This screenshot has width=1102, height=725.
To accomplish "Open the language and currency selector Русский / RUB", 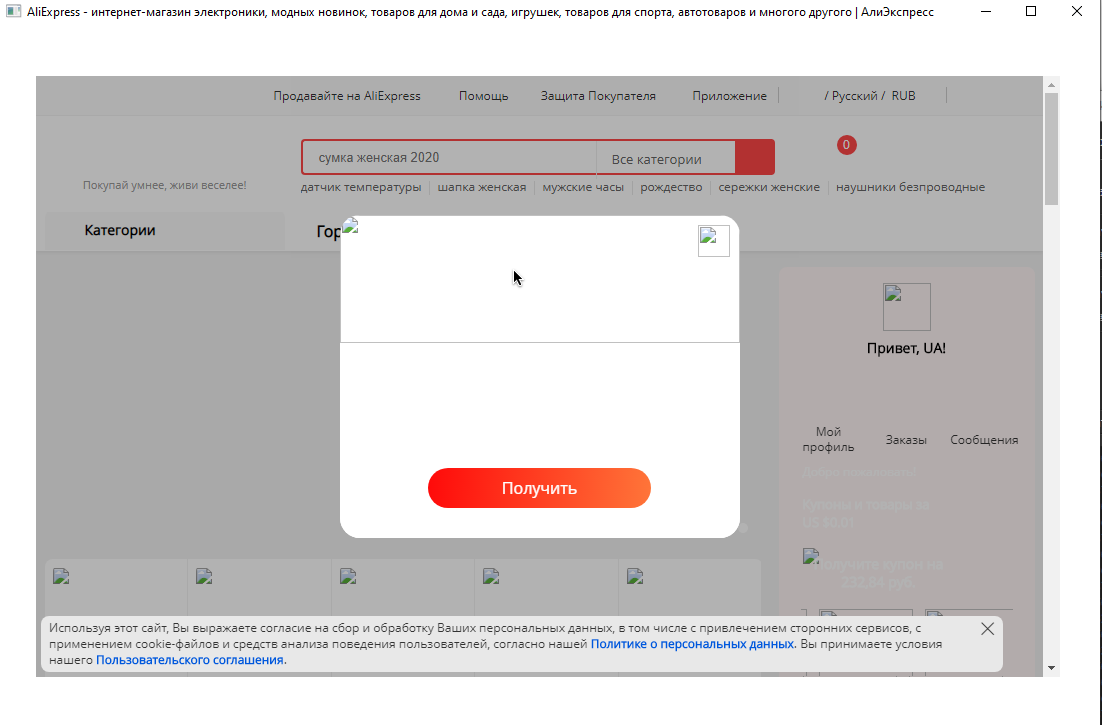I will tap(869, 96).
